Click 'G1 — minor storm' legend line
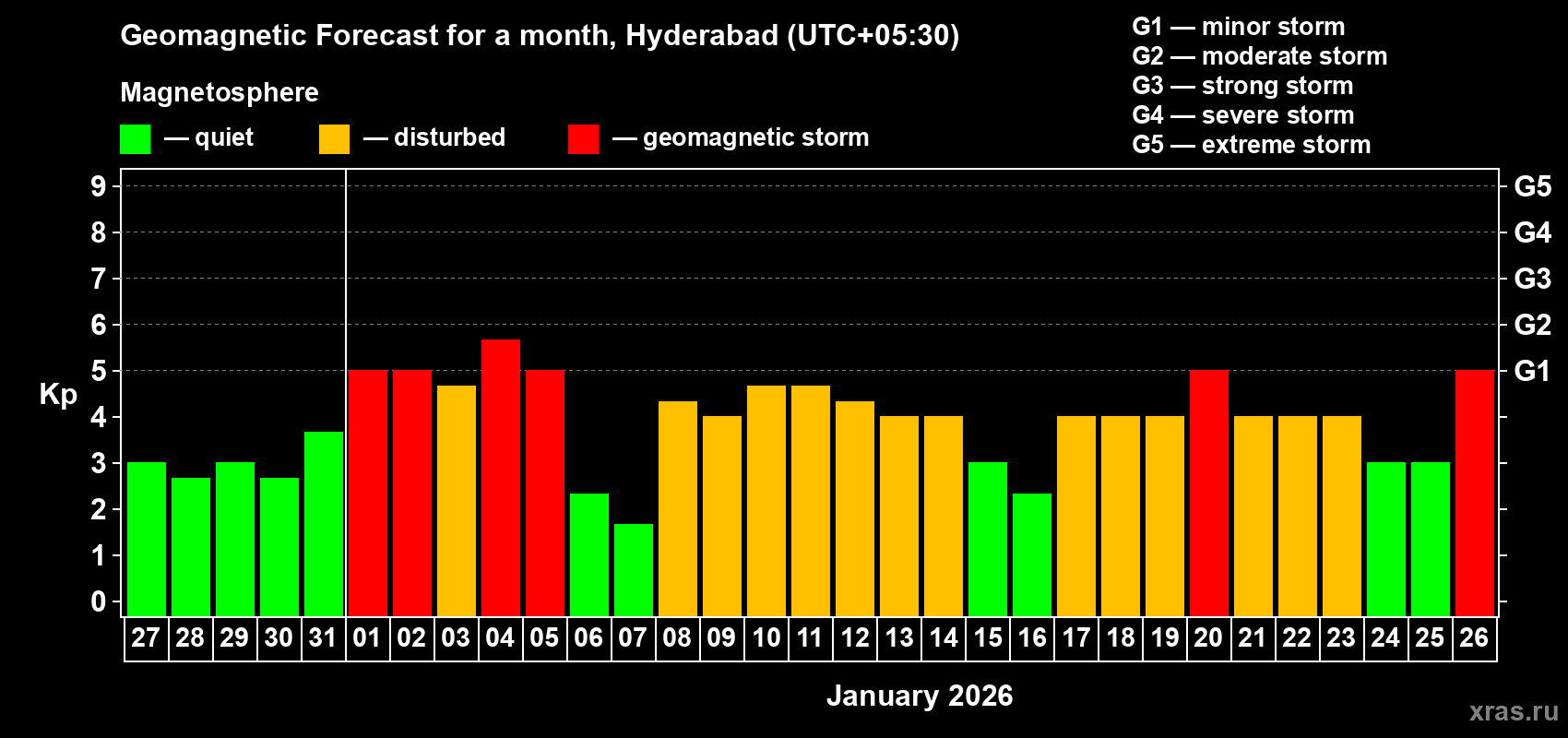Screen dimensions: 1568x738 pos(1238,27)
